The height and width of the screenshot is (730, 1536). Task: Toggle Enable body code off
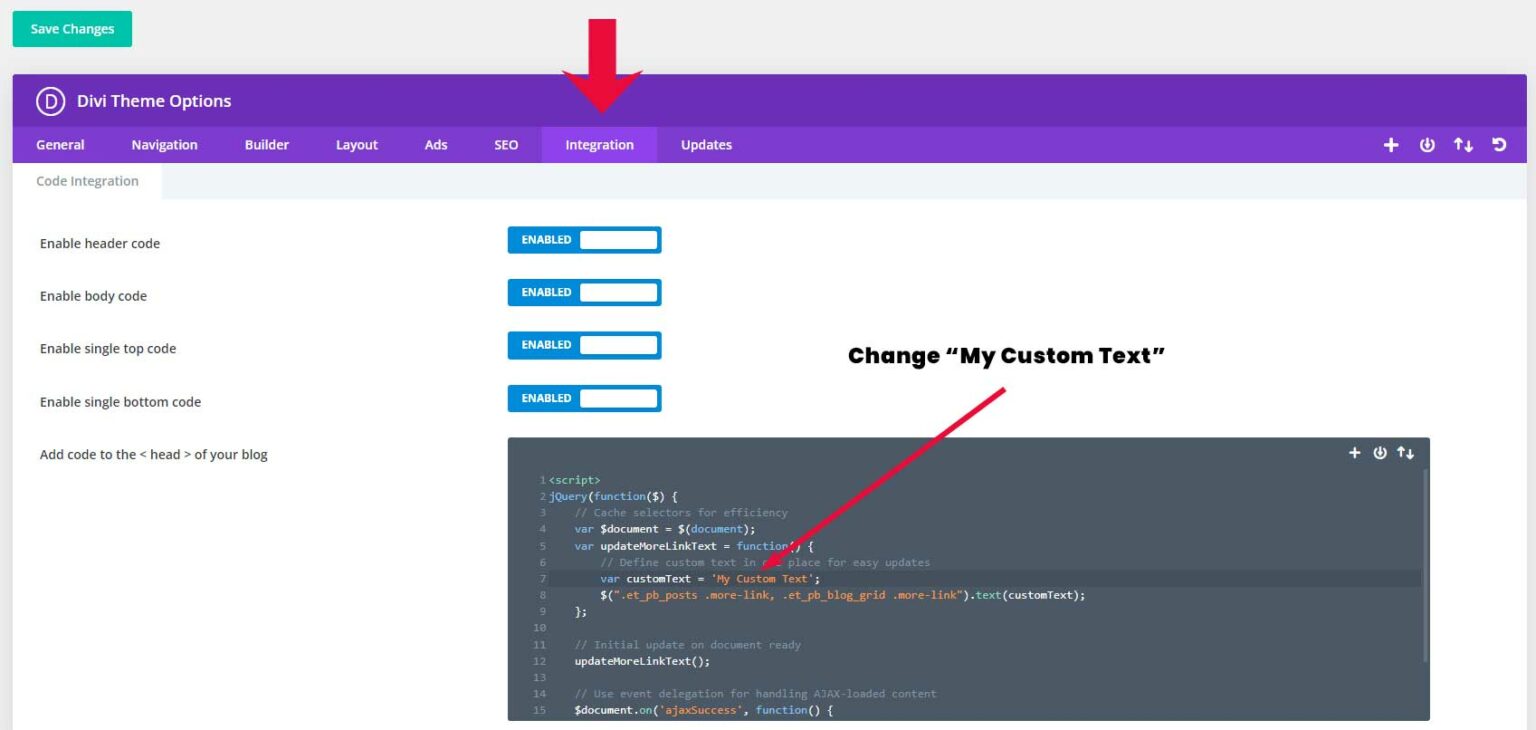pos(584,292)
